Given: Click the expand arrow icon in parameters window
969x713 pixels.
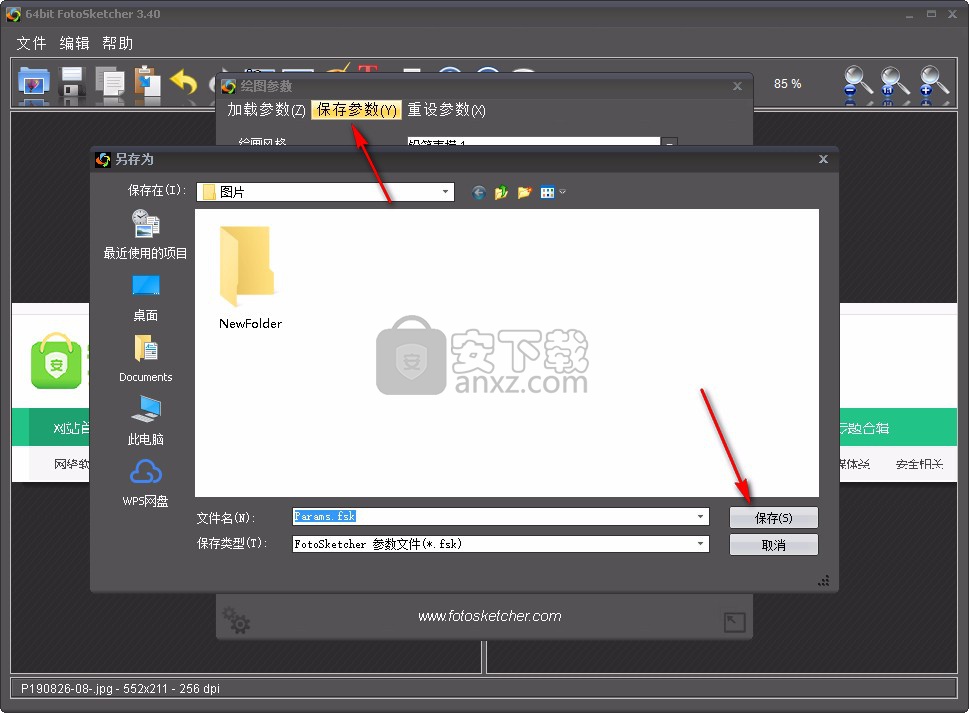Looking at the screenshot, I should [x=735, y=622].
